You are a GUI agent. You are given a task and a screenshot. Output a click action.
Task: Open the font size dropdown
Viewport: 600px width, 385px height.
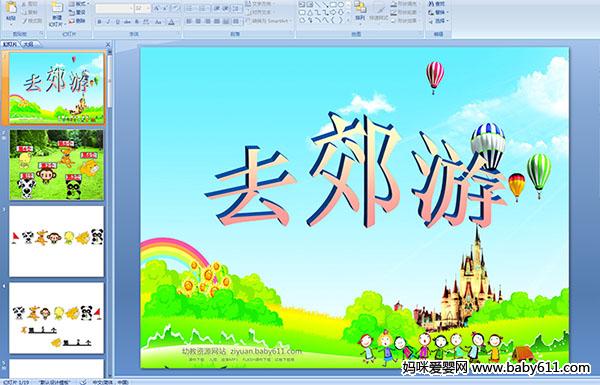142,8
